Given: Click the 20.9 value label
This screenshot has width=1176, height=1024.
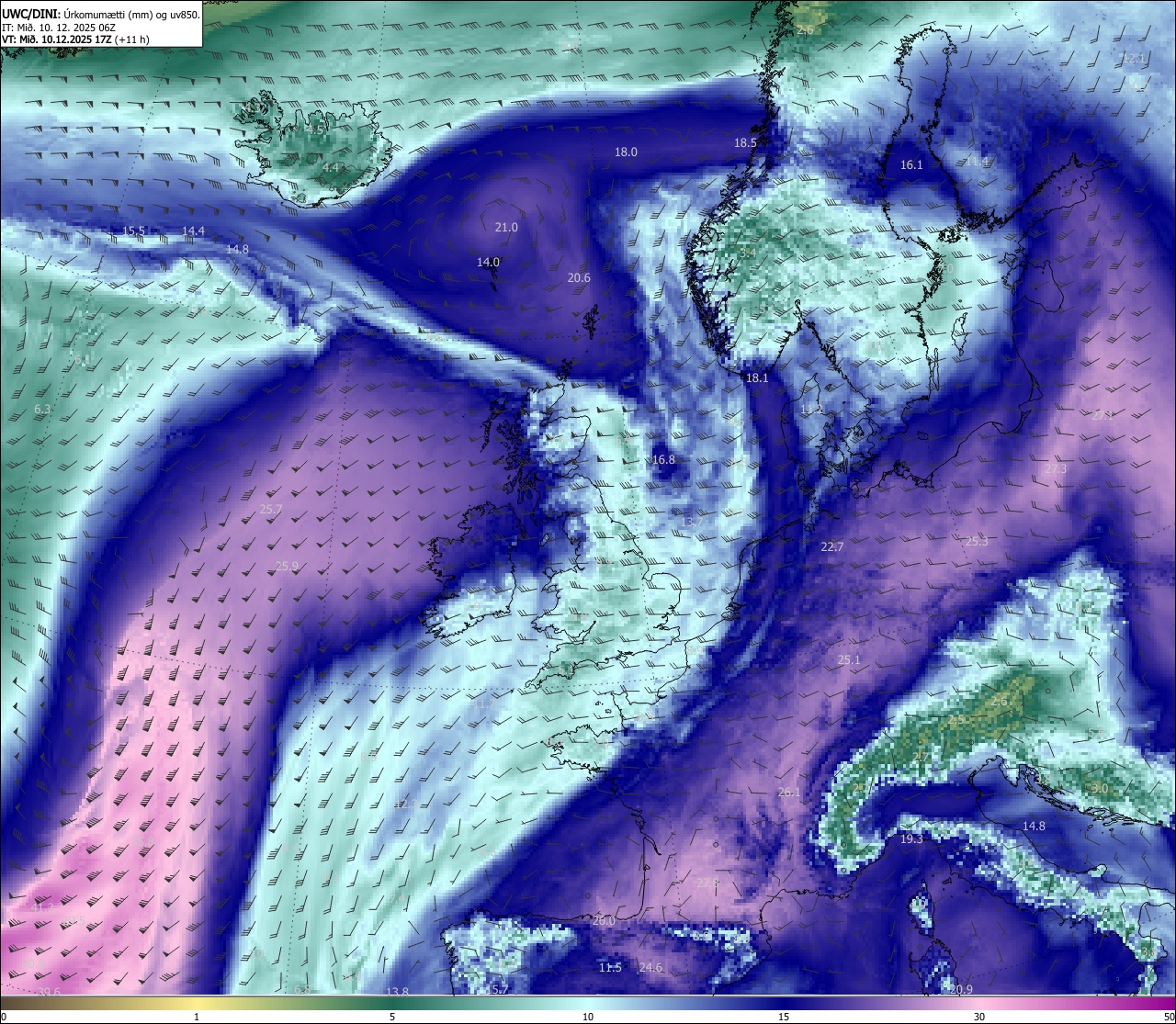Looking at the screenshot, I should point(961,989).
